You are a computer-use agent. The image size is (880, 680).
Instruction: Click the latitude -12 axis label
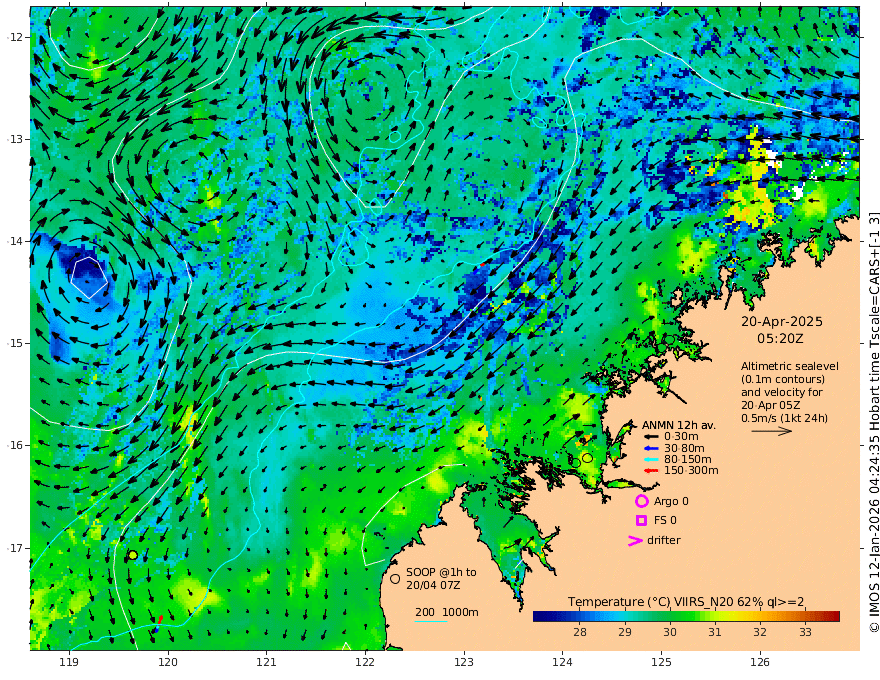coord(16,37)
